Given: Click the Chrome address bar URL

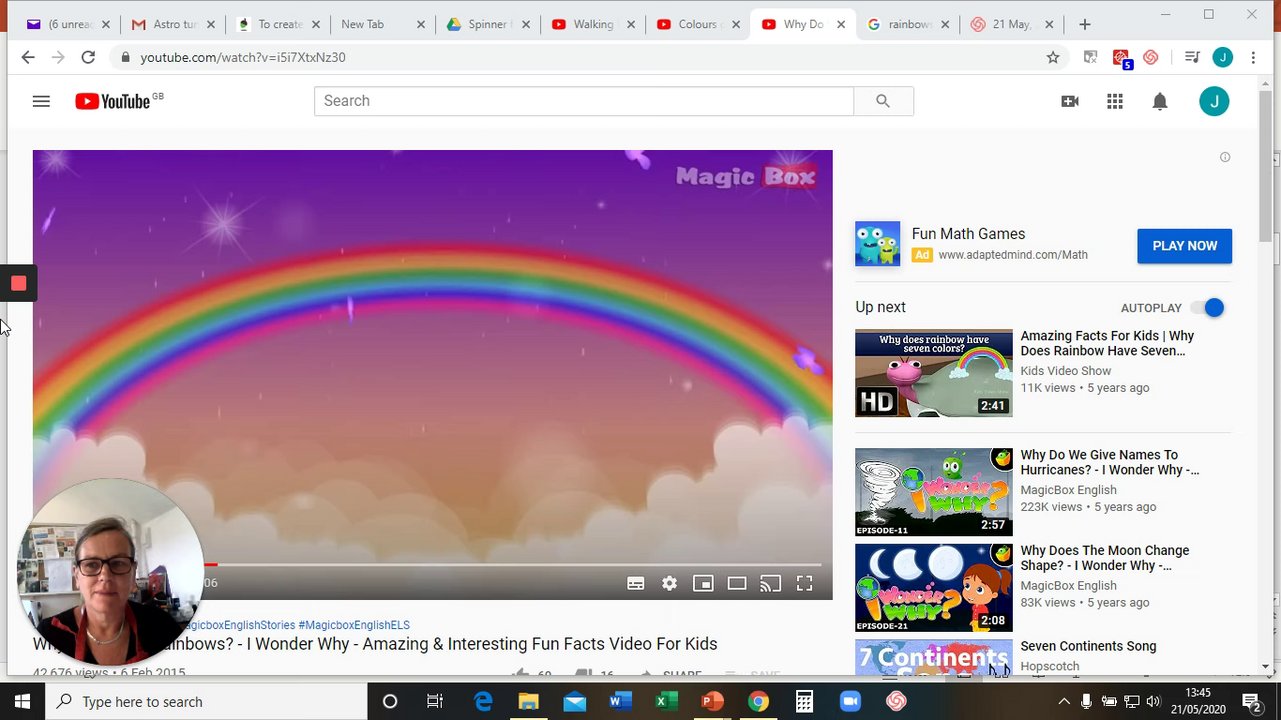Looking at the screenshot, I should pos(243,58).
